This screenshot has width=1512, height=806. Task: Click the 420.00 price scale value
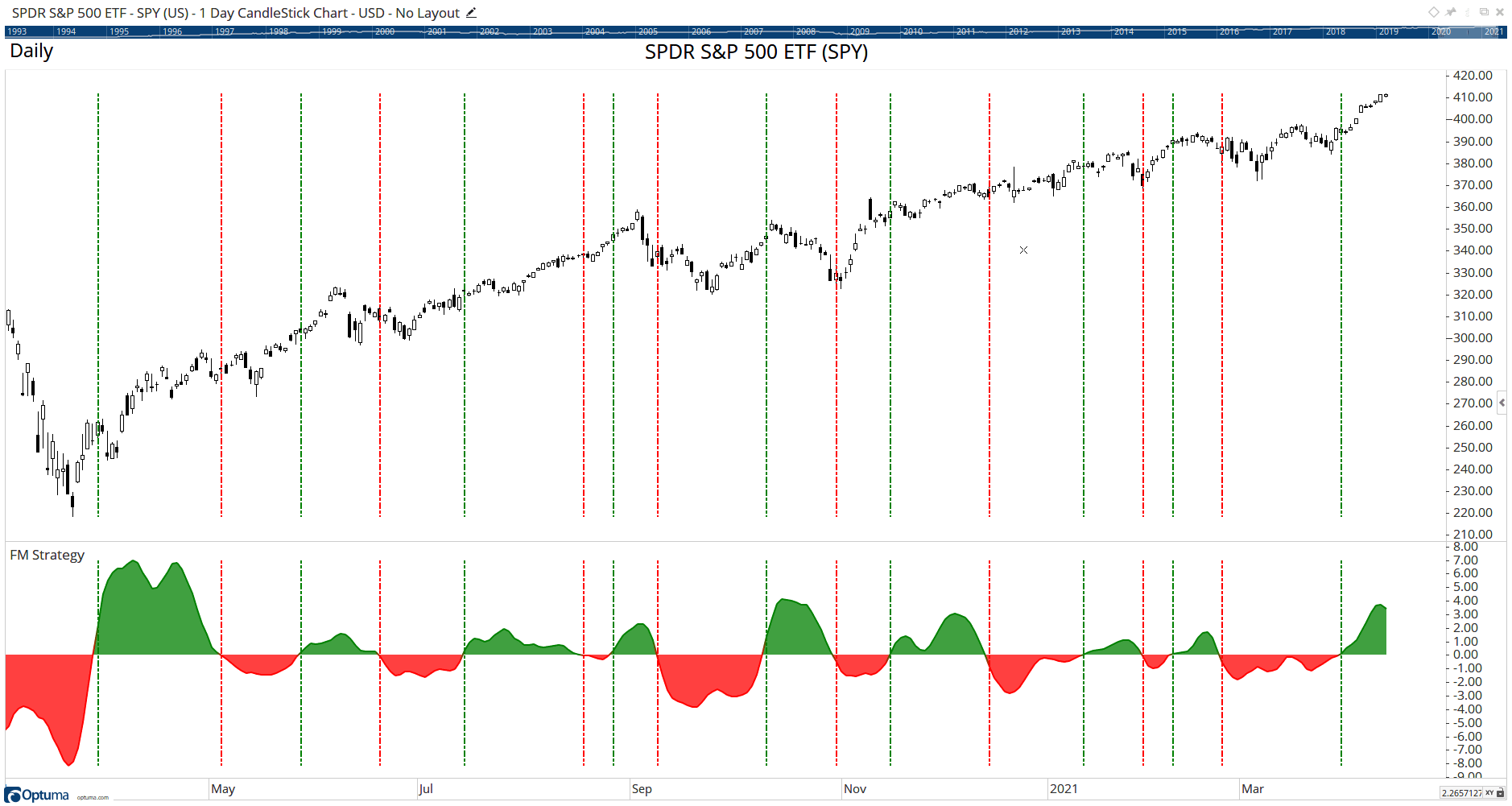[x=1473, y=75]
